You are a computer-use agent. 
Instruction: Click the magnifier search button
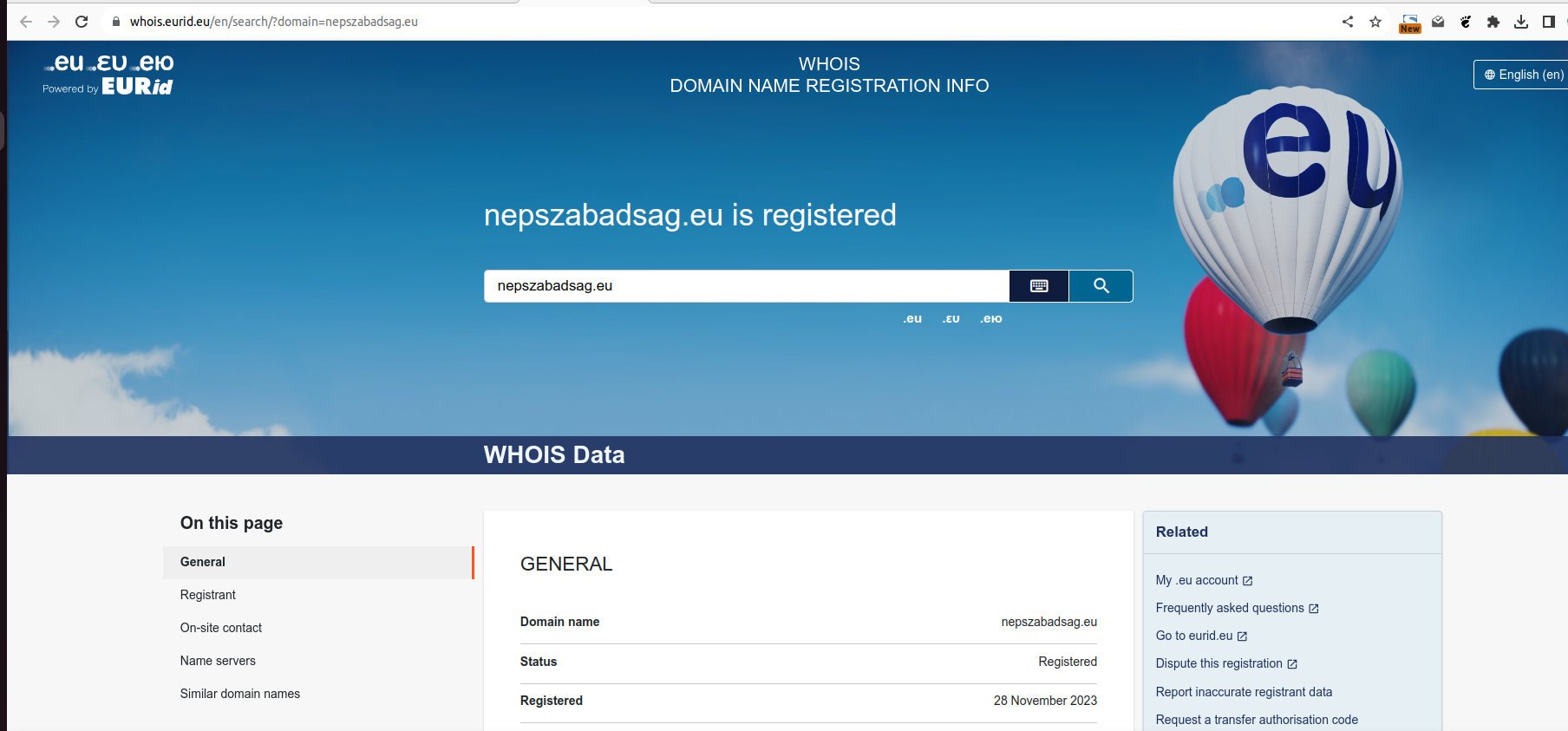click(1101, 286)
